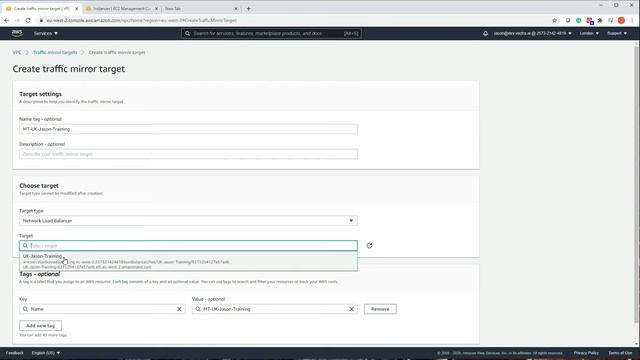Clear the tag Value field
Screen dimensions: 640x360
pyautogui.click(x=351, y=309)
